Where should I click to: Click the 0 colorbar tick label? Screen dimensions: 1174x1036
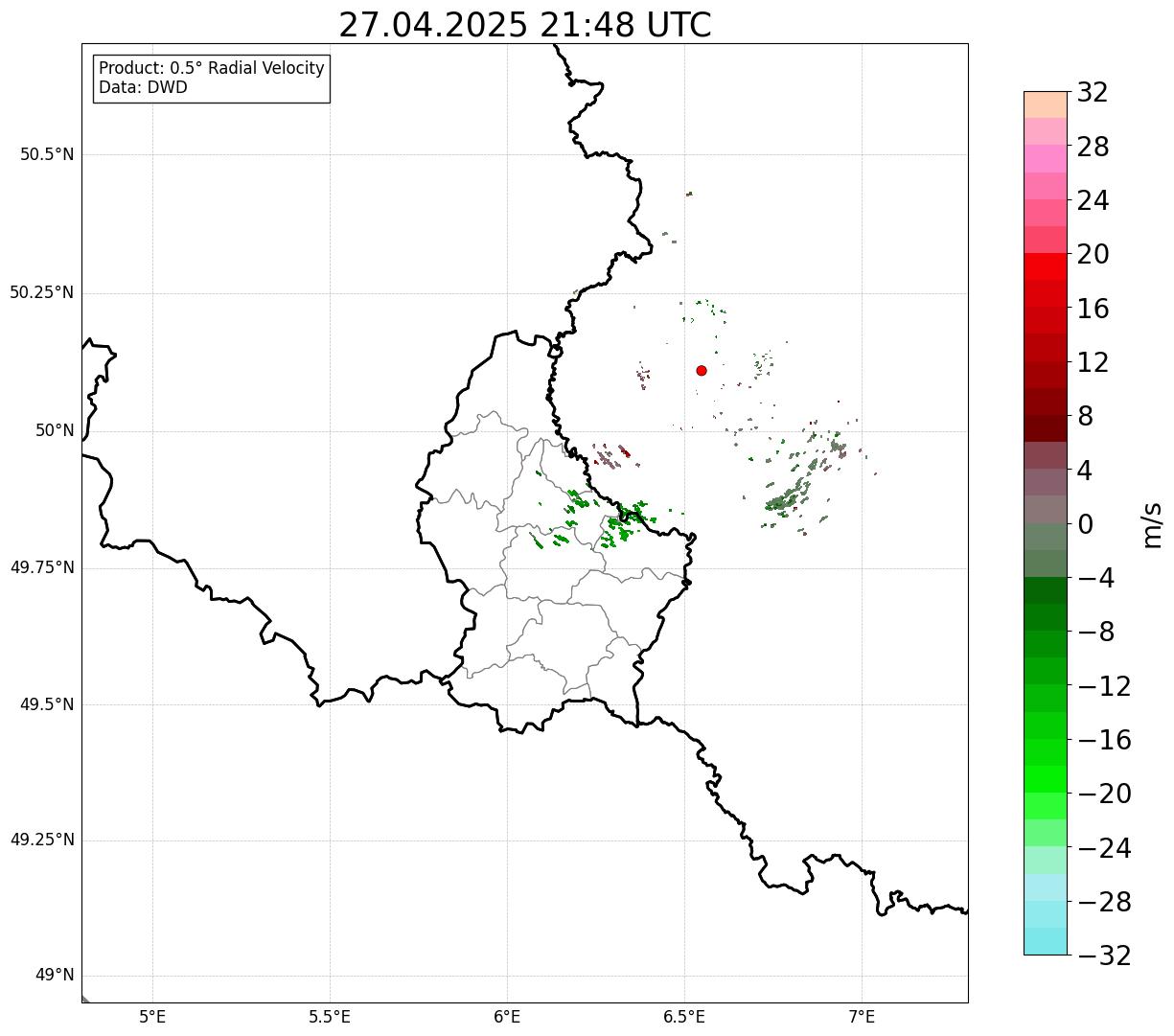pyautogui.click(x=1085, y=524)
